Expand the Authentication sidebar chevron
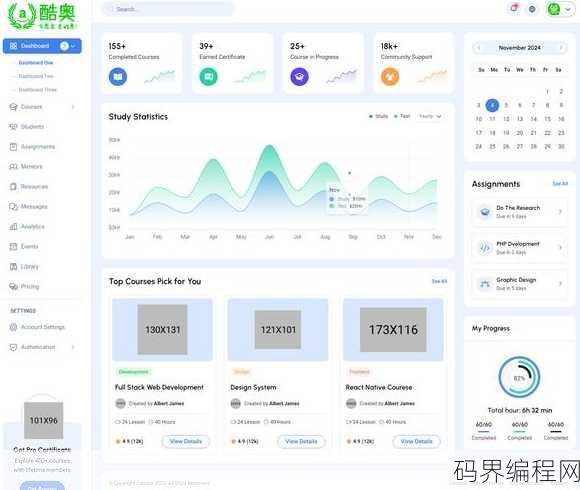Viewport: 580px width, 490px height. (73, 347)
